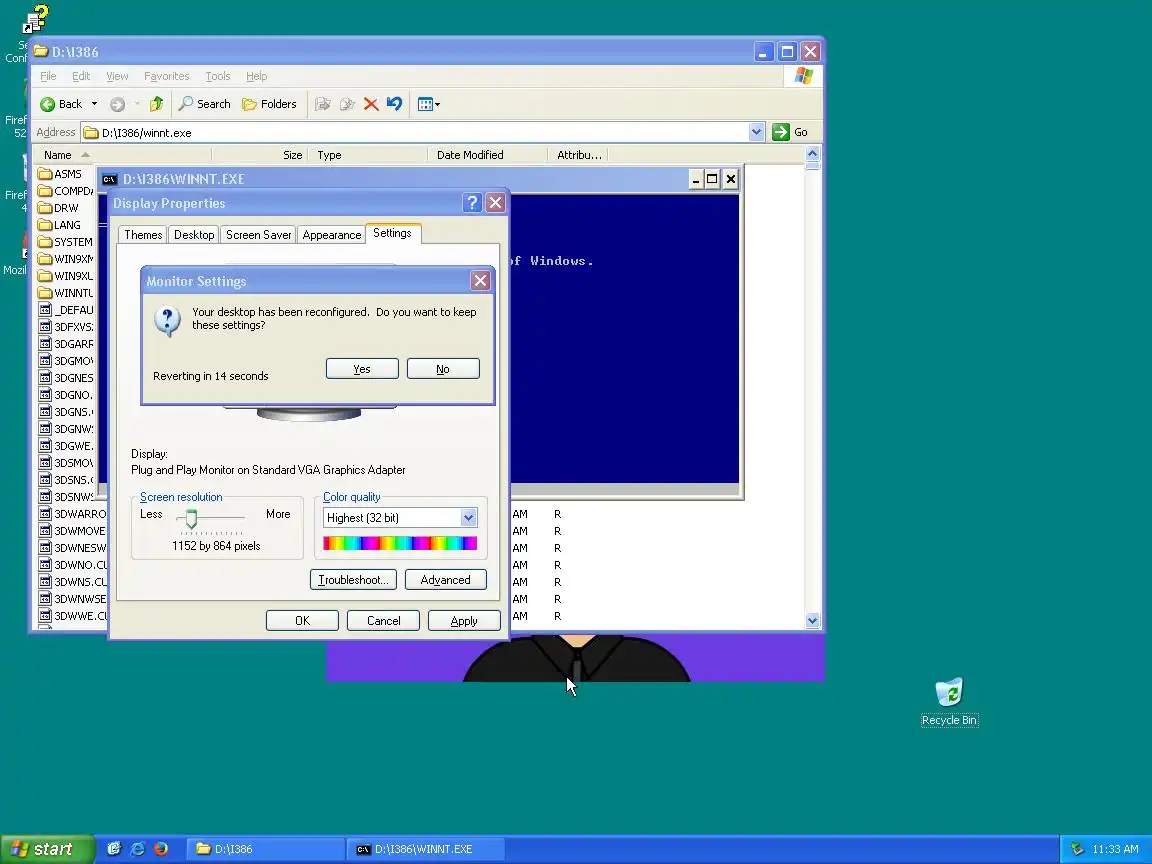Sort by the Type column header
Screen dimensions: 1152x864
point(367,155)
